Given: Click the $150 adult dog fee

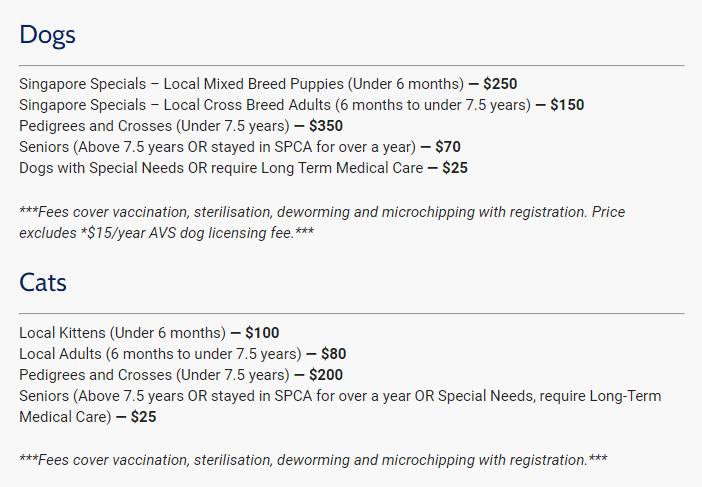Looking at the screenshot, I should tap(567, 105).
